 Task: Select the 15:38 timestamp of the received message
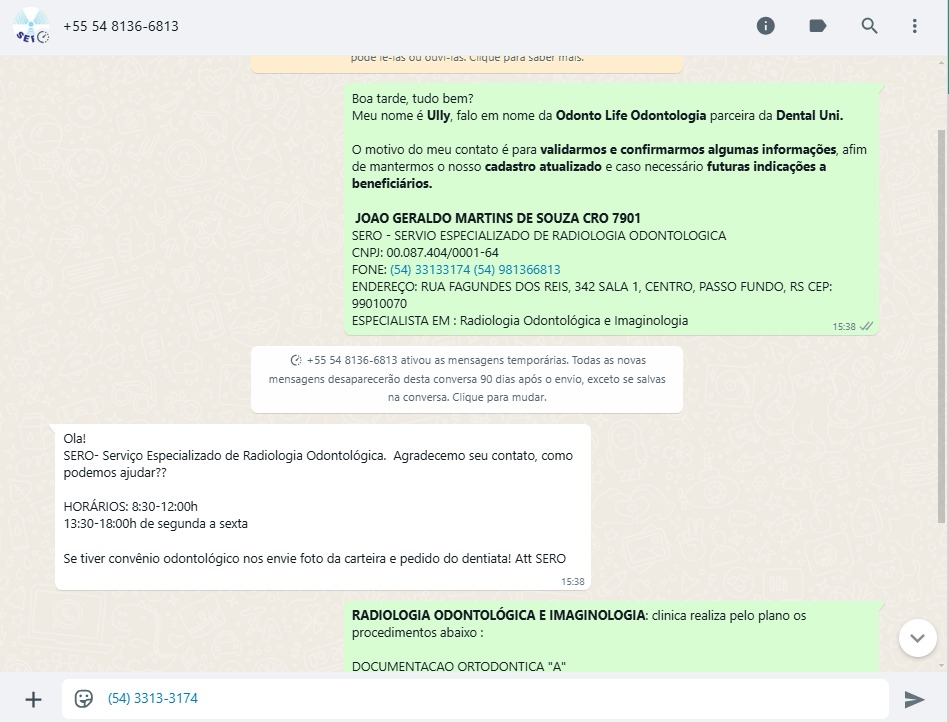coord(573,582)
